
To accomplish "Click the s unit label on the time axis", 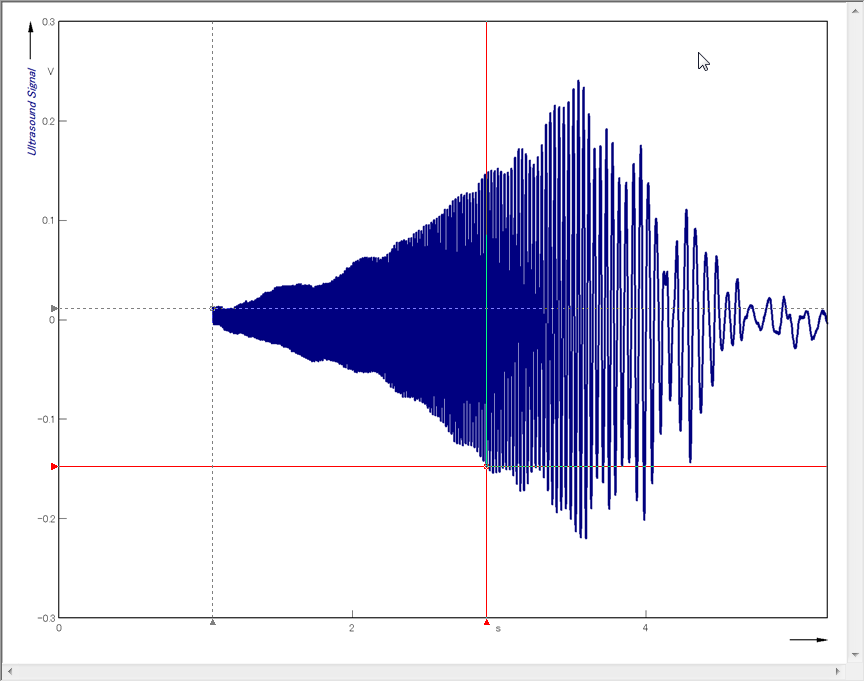I will coord(498,628).
